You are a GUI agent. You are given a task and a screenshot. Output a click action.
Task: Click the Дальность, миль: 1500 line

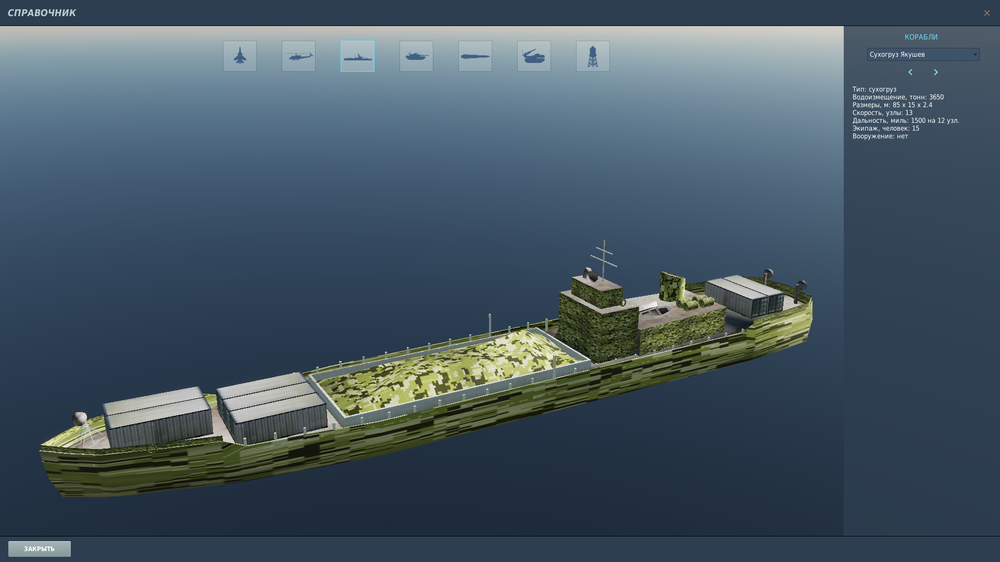point(906,120)
